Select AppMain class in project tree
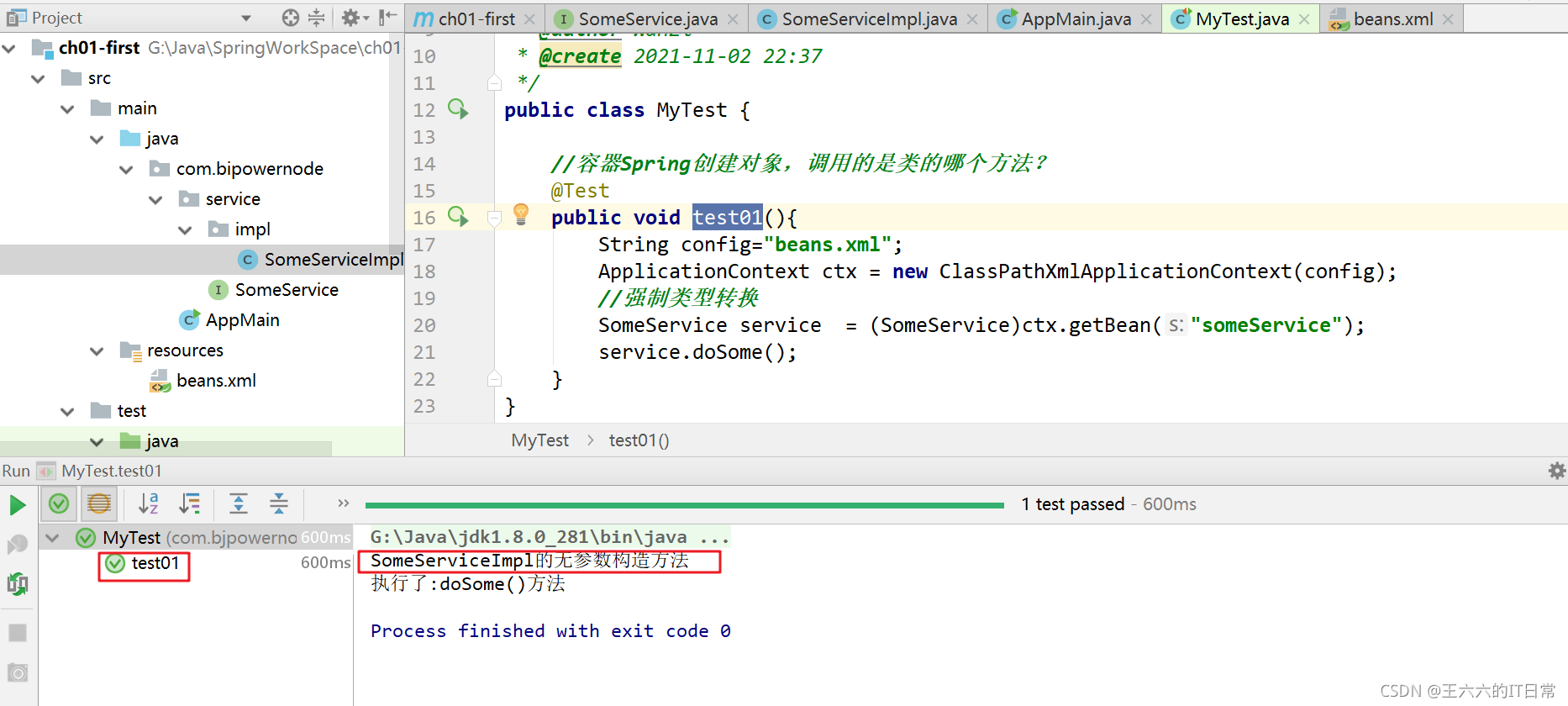The width and height of the screenshot is (1568, 706). click(229, 320)
